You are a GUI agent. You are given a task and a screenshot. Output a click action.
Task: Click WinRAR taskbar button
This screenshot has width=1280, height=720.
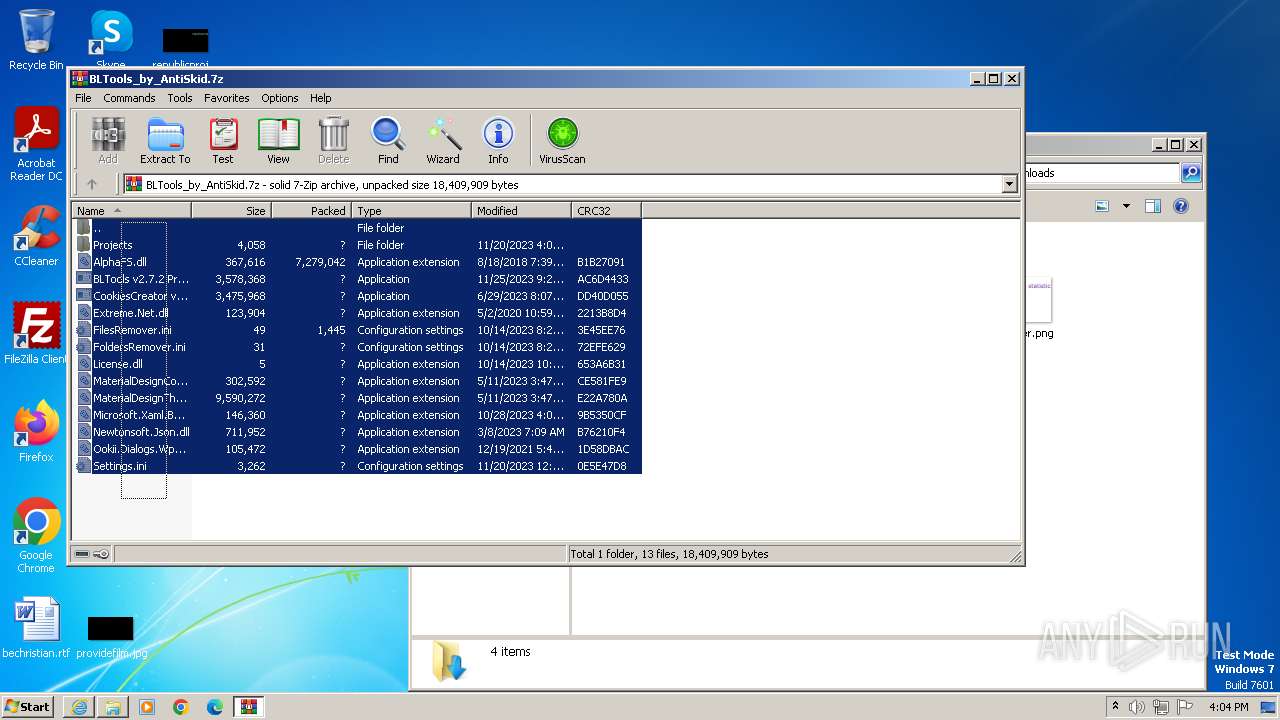[x=248, y=707]
